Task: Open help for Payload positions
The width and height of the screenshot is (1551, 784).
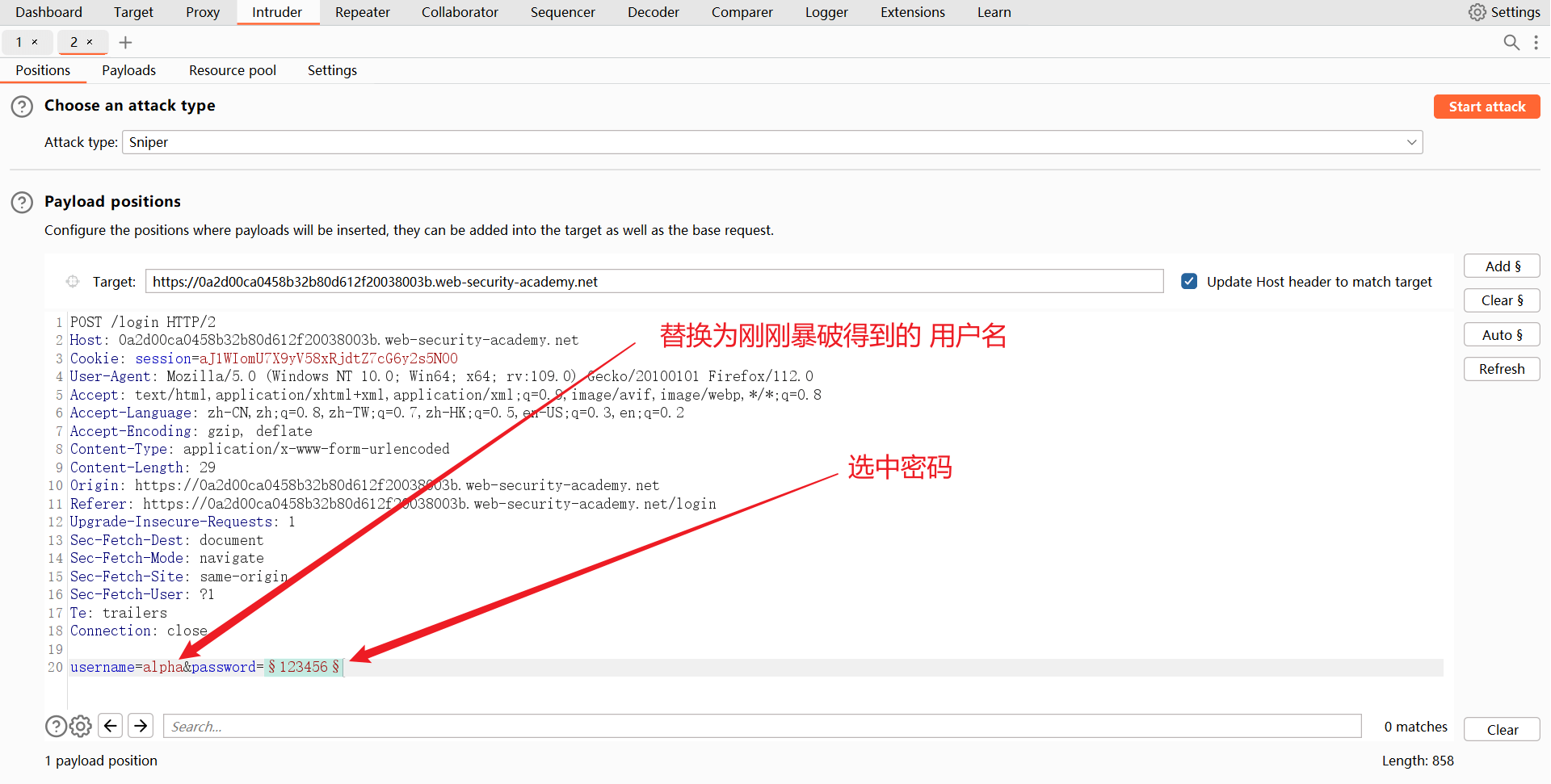Action: [x=22, y=202]
